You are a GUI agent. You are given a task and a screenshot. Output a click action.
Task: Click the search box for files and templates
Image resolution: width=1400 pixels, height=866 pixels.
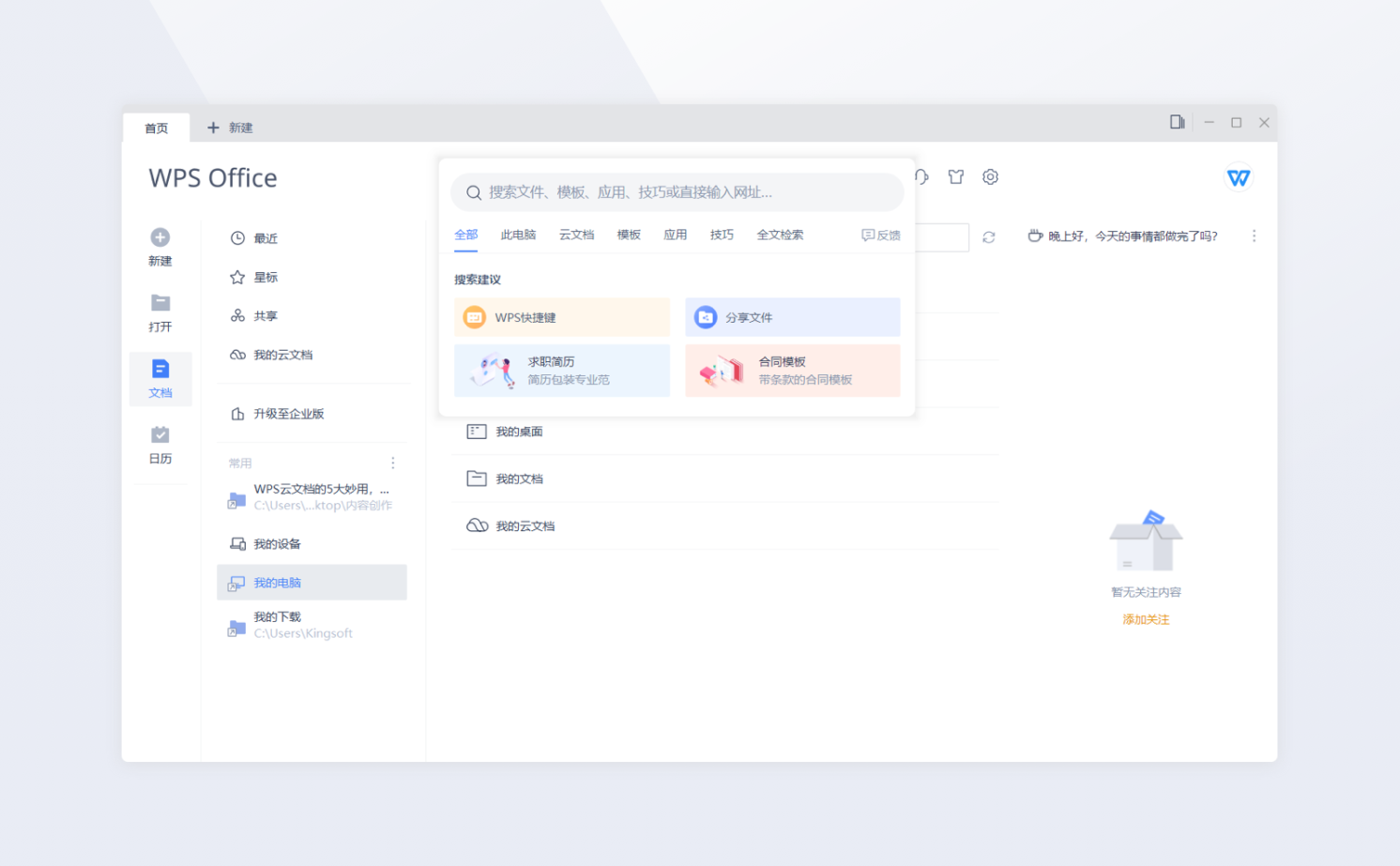(x=677, y=192)
